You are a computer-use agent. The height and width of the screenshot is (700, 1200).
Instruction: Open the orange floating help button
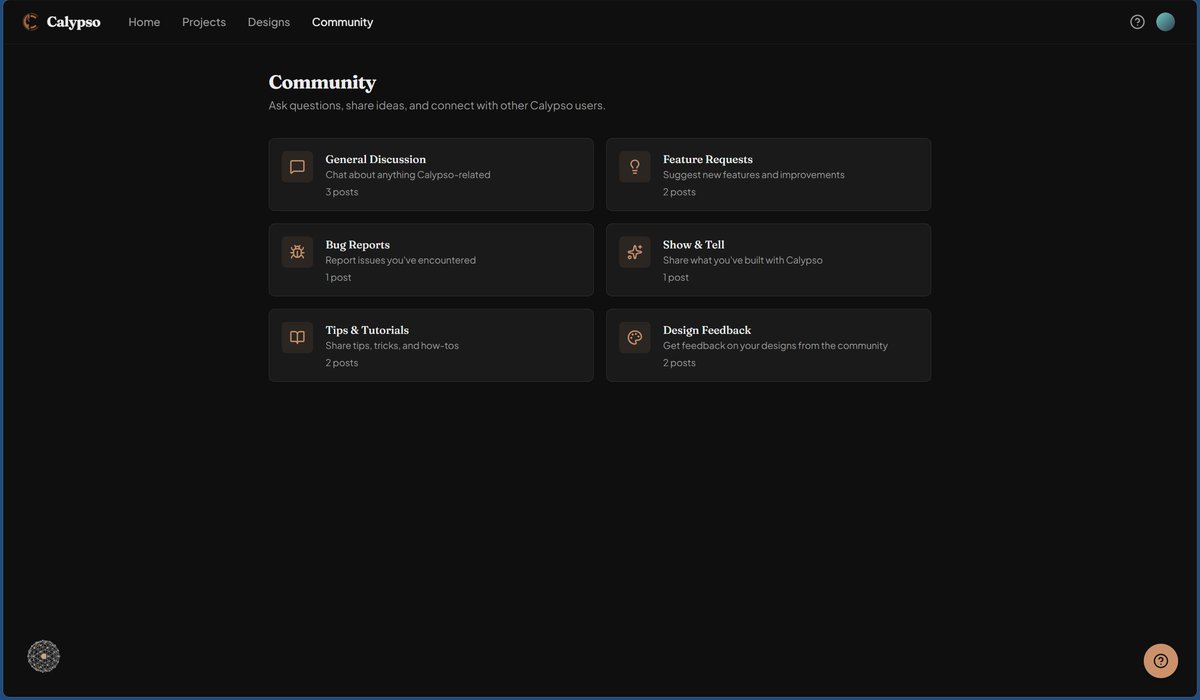1161,661
